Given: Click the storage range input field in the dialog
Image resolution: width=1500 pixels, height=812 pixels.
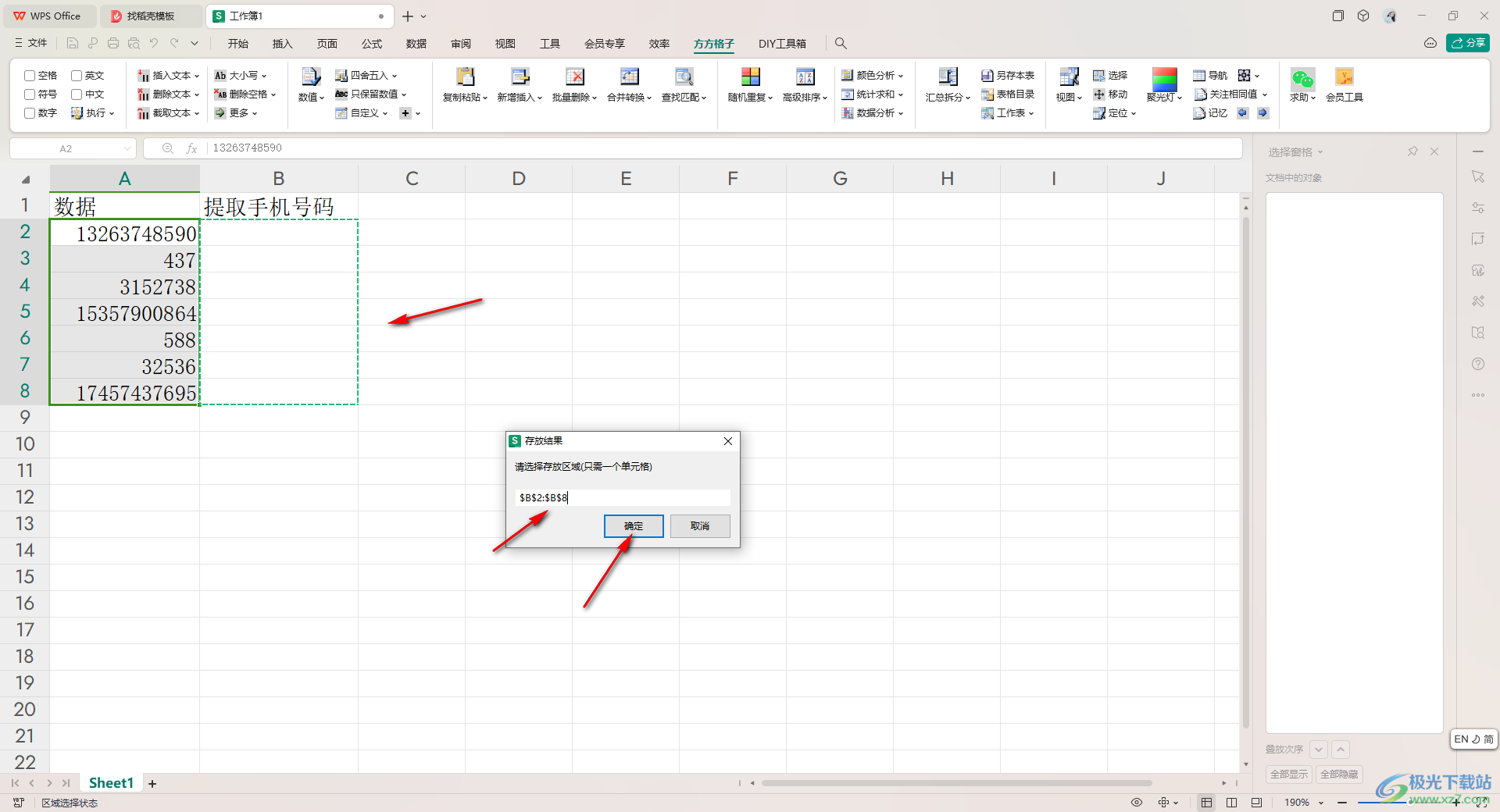Looking at the screenshot, I should click(x=623, y=497).
